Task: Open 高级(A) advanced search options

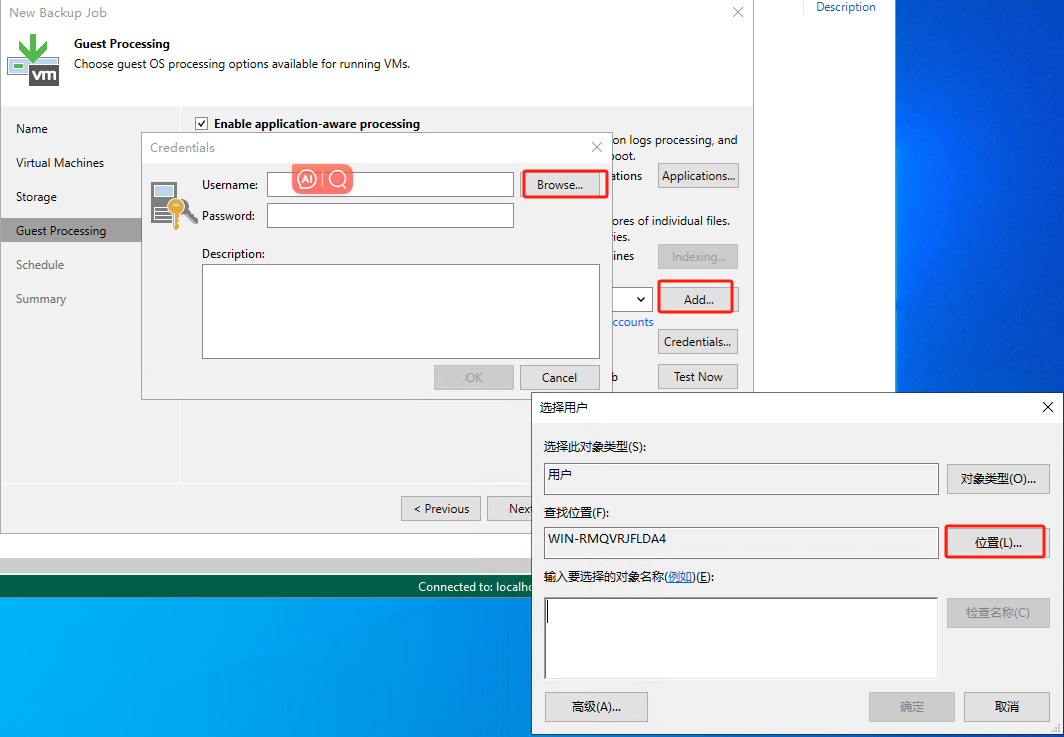Action: [595, 706]
